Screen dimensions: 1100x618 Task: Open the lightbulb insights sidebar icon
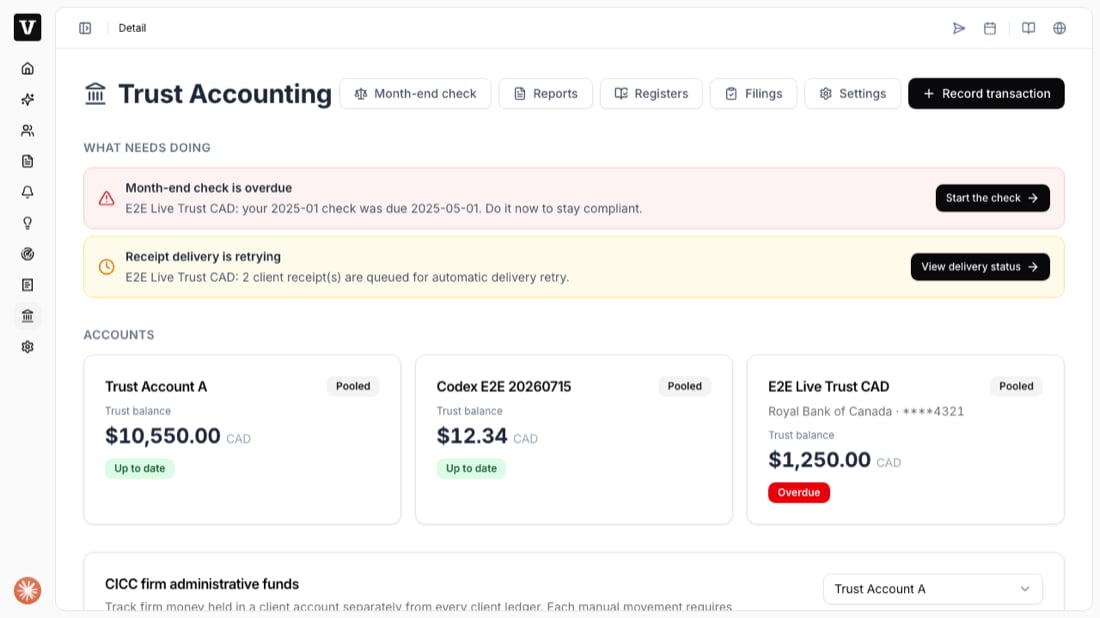(27, 222)
